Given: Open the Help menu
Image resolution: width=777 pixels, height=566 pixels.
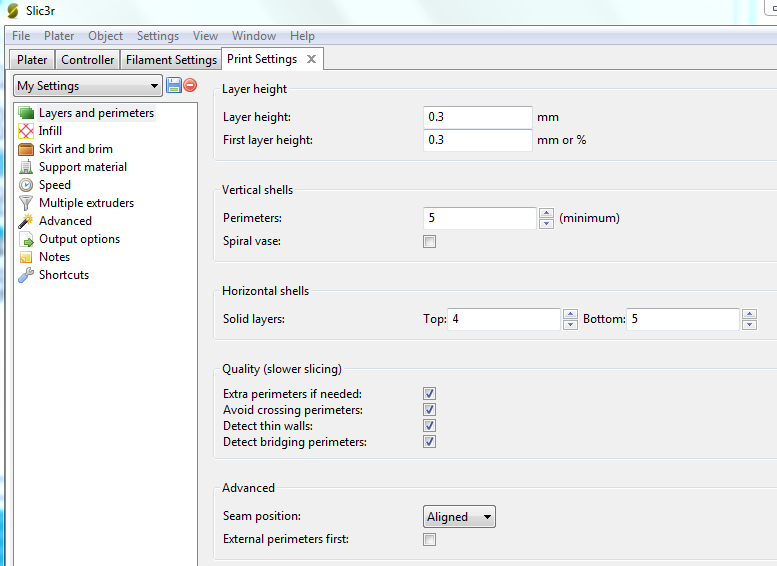Looking at the screenshot, I should pos(302,36).
